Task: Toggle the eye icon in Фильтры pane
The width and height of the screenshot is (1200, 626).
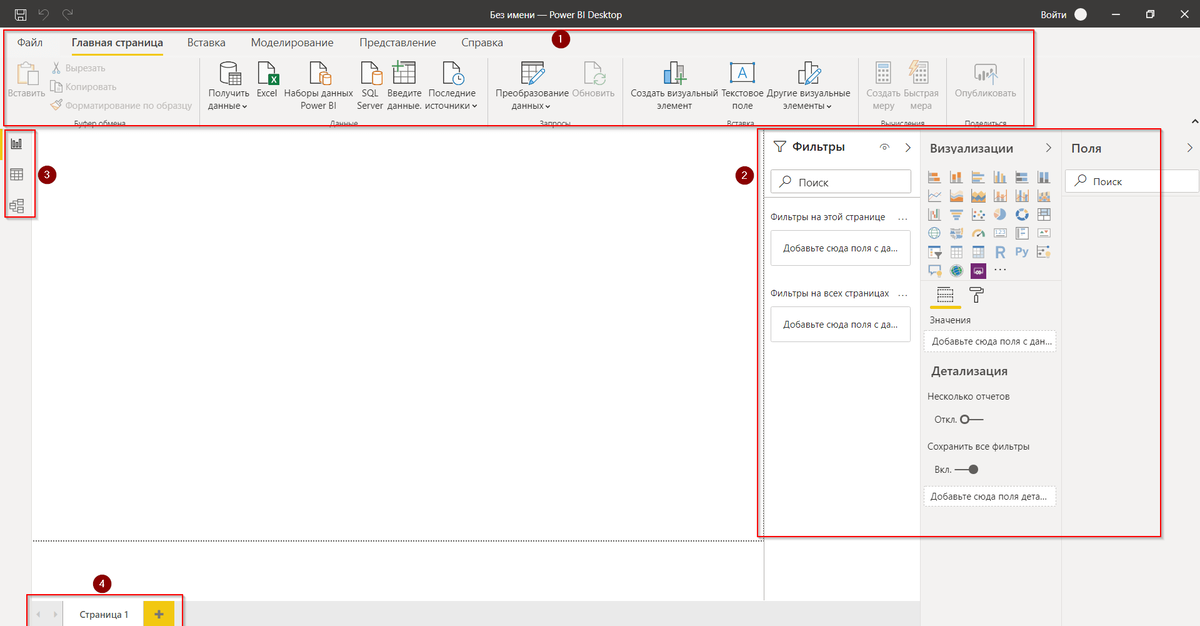Action: (x=884, y=147)
